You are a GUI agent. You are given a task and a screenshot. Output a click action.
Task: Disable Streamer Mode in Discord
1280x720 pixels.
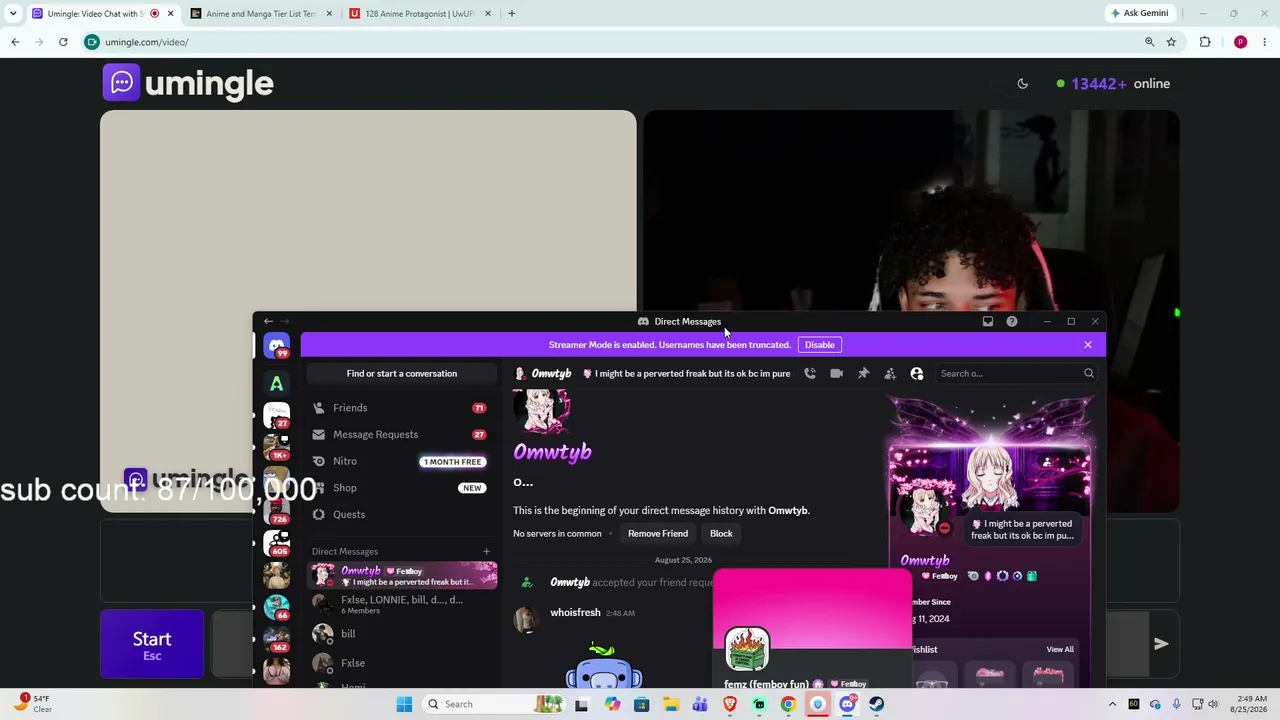[x=819, y=345]
